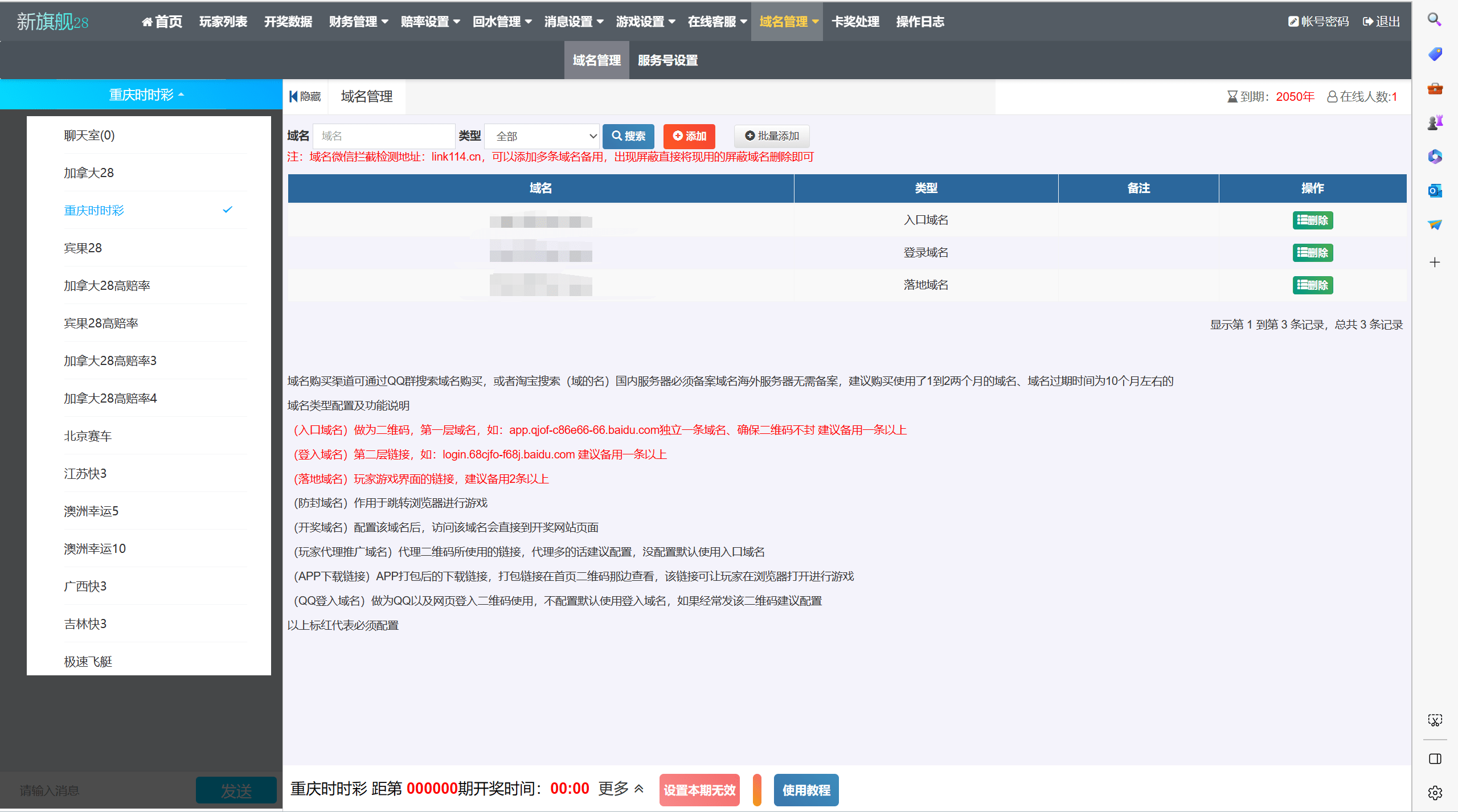Viewport: 1458px width, 812px height.
Task: Expand the 消息设置 dropdown menu
Action: click(574, 22)
